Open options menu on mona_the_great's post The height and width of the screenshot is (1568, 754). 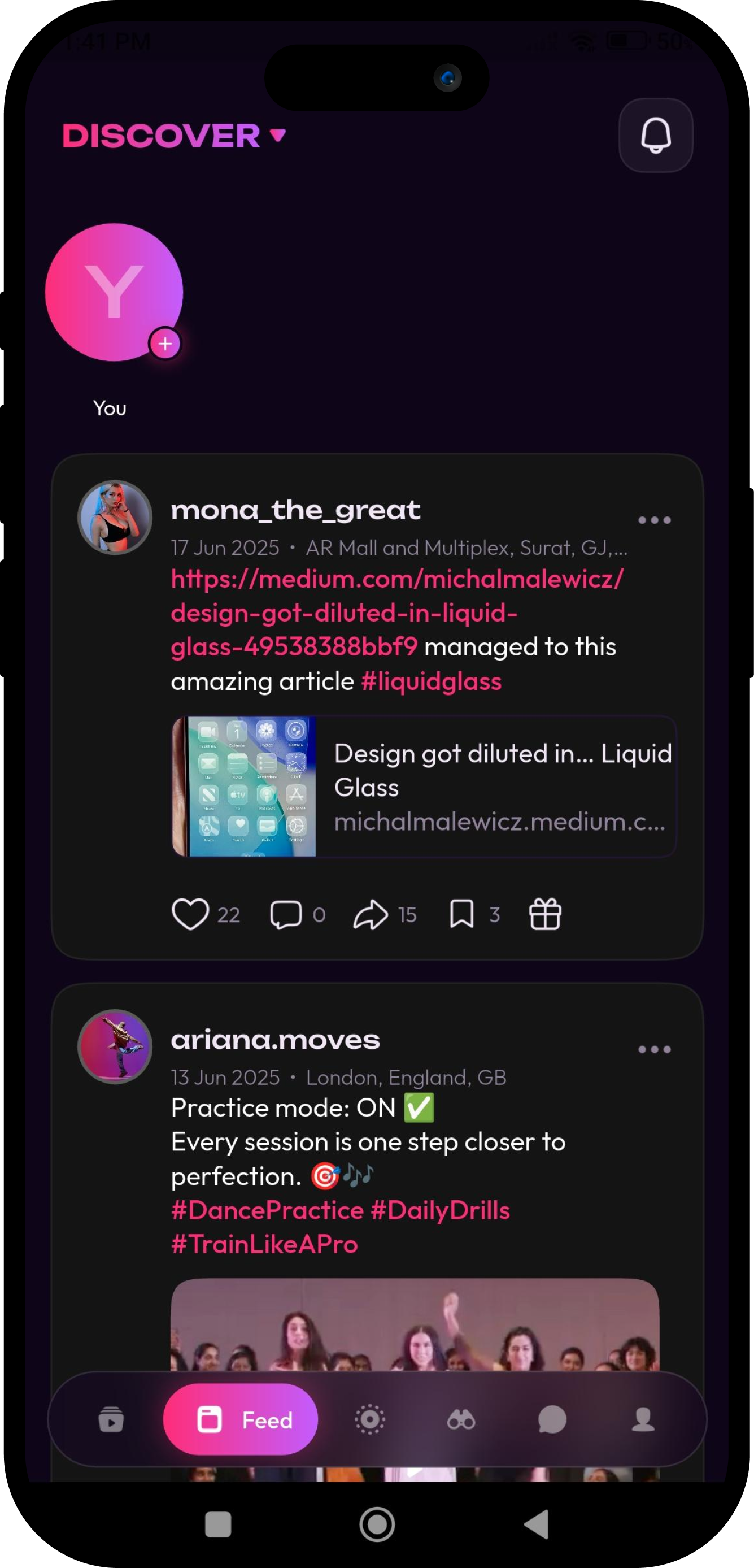(x=654, y=519)
